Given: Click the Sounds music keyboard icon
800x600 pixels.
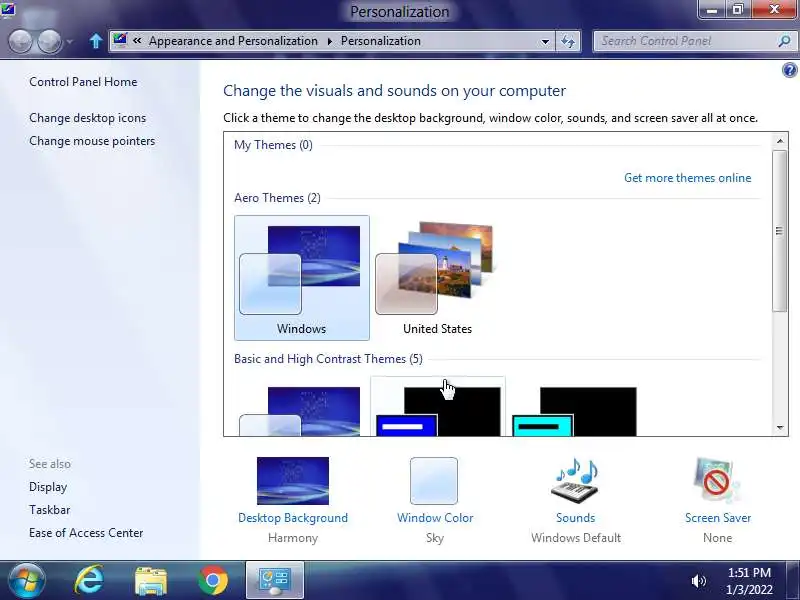Looking at the screenshot, I should point(576,481).
